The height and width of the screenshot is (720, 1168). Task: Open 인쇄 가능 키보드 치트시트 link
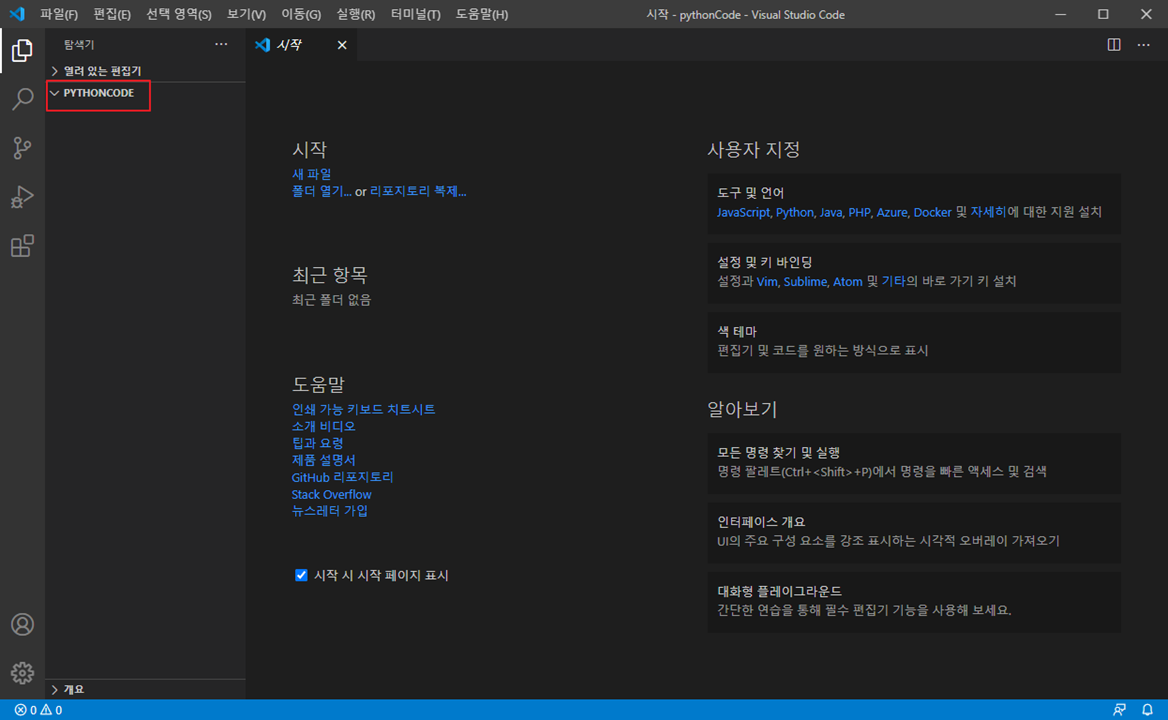[364, 410]
